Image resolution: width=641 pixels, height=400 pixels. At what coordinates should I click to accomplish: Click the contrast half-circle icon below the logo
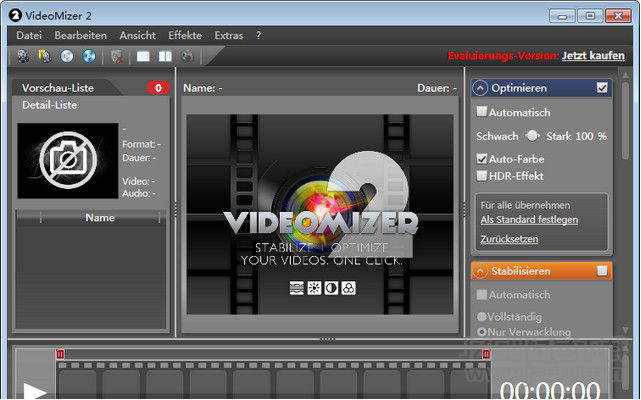click(x=331, y=288)
